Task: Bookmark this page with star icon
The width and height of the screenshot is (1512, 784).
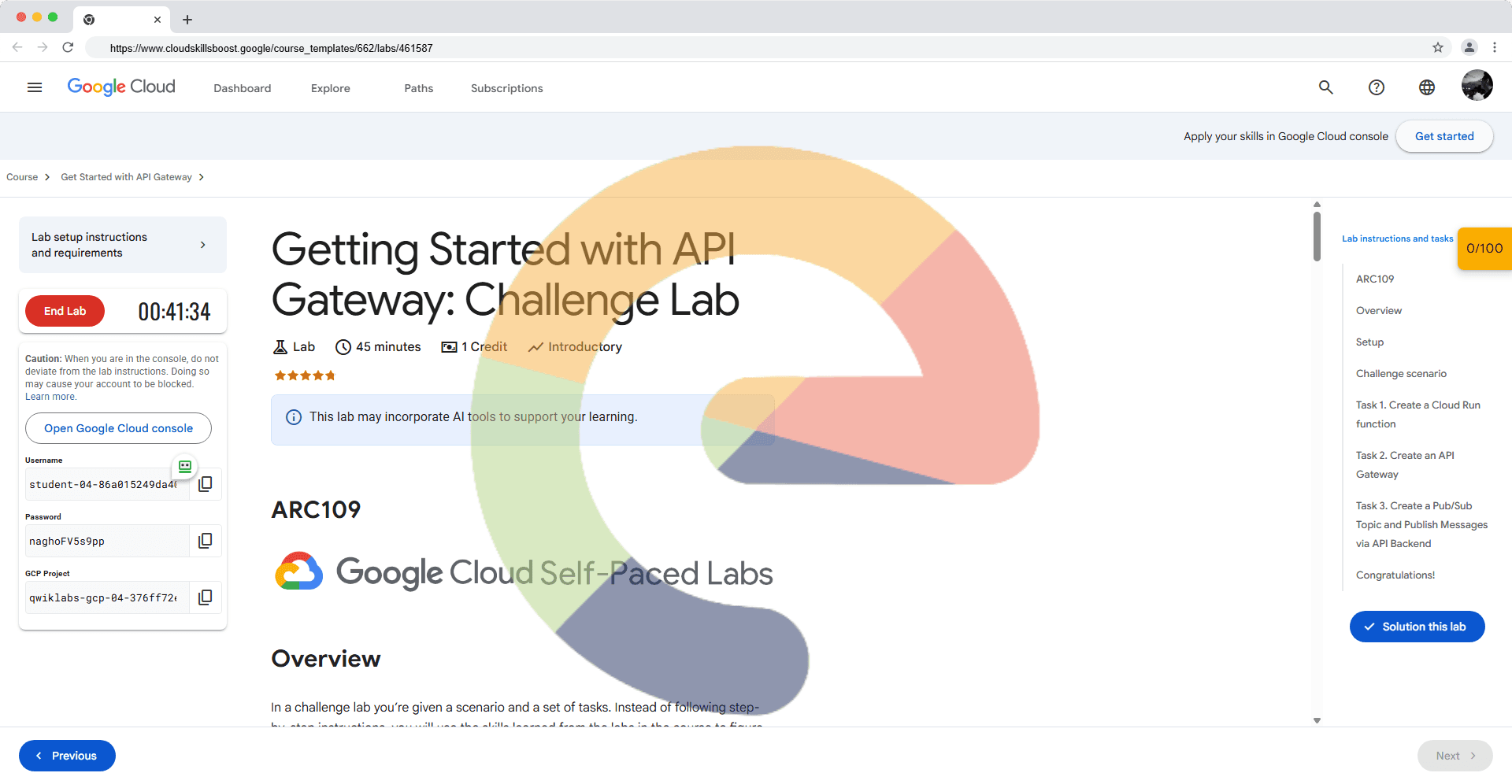Action: click(x=1438, y=47)
